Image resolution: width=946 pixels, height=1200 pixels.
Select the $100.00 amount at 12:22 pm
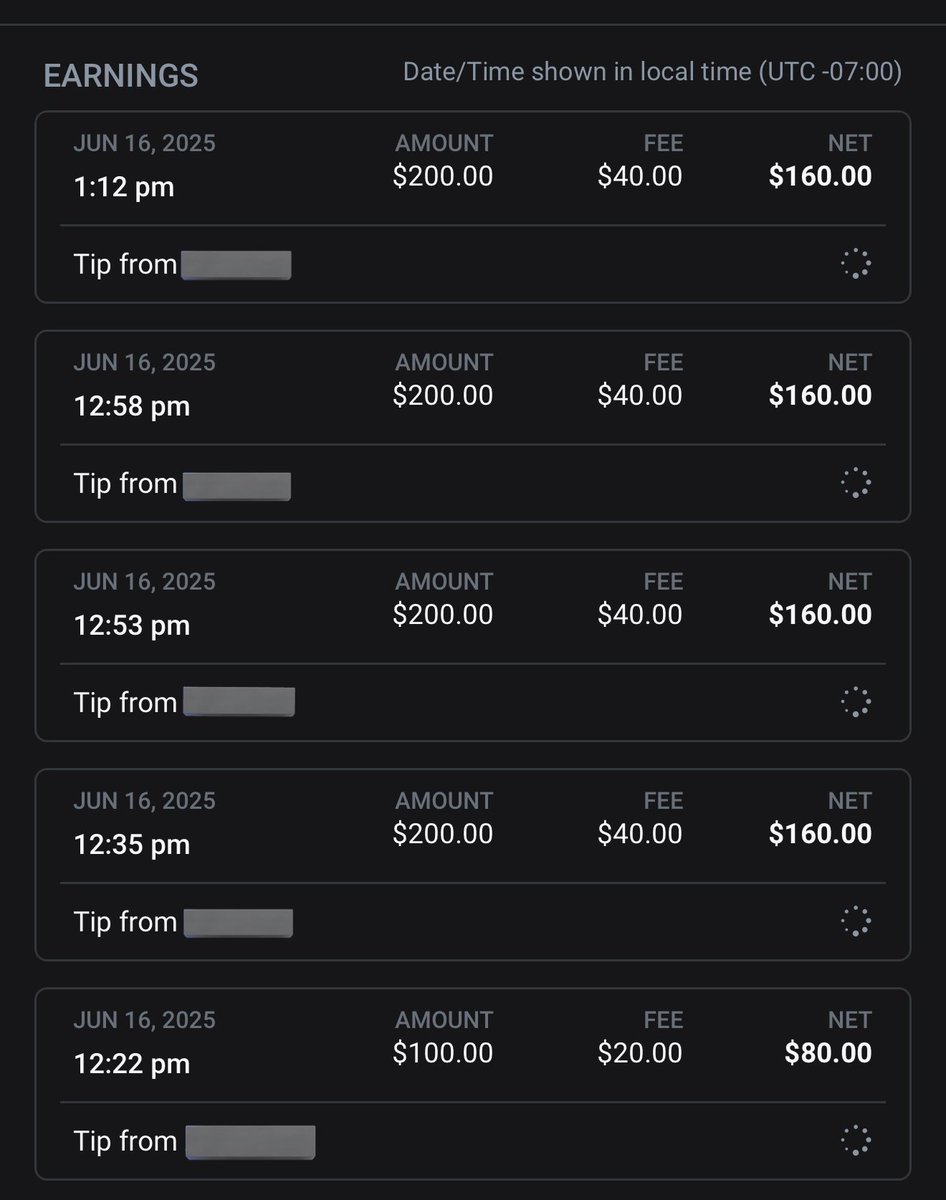click(x=443, y=1053)
